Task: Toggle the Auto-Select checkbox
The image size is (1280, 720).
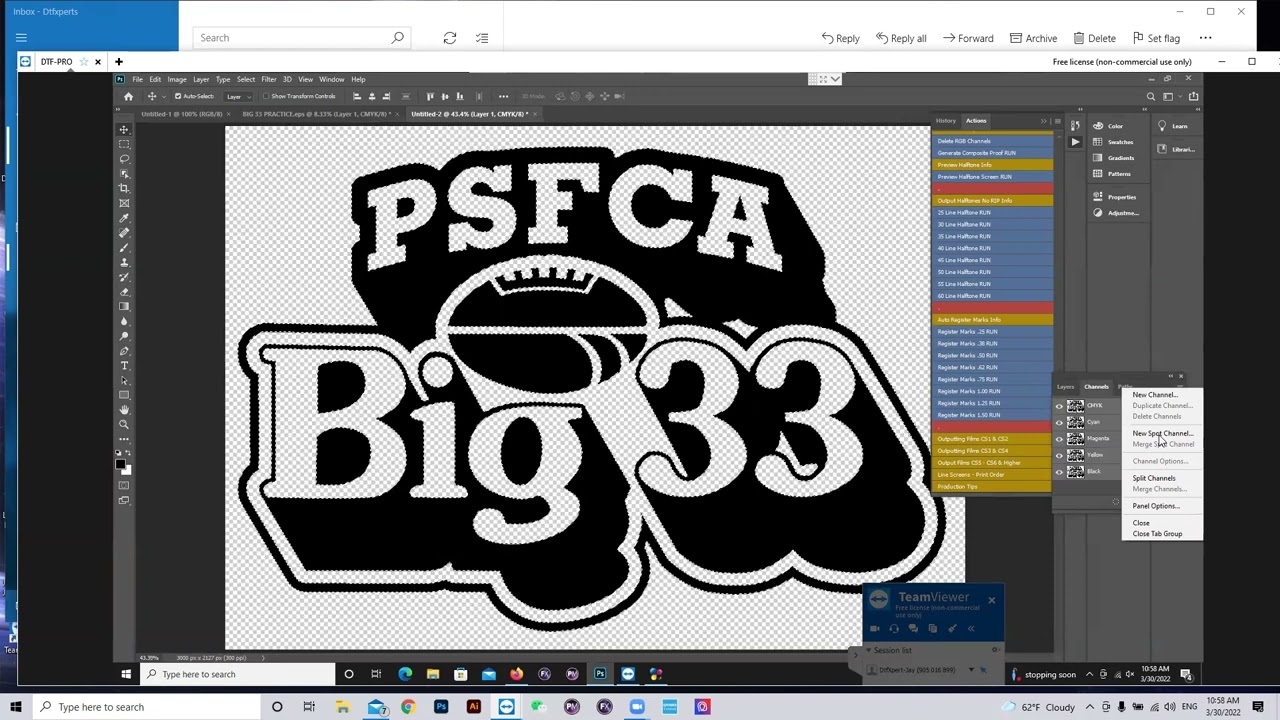Action: 178,96
